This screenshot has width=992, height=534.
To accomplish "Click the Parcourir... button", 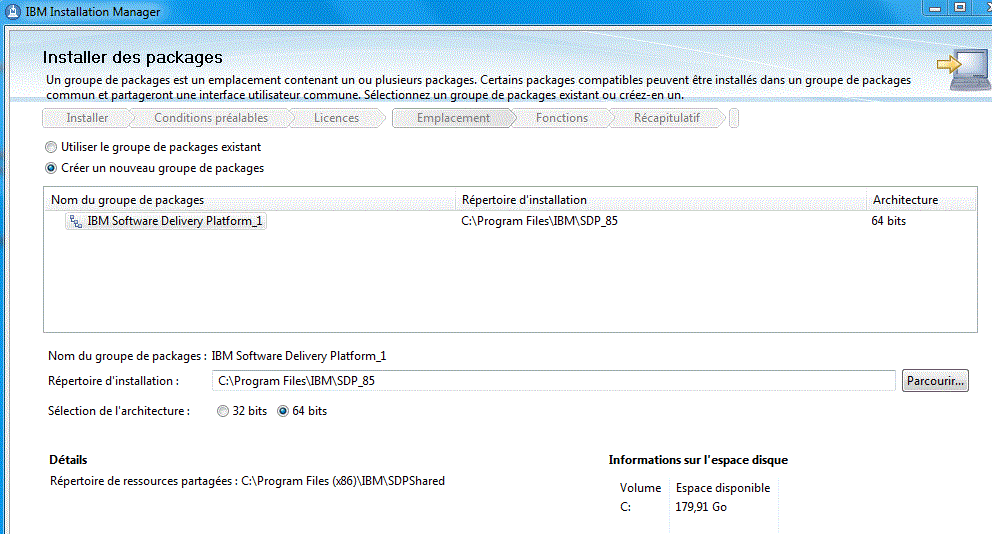I will [935, 381].
